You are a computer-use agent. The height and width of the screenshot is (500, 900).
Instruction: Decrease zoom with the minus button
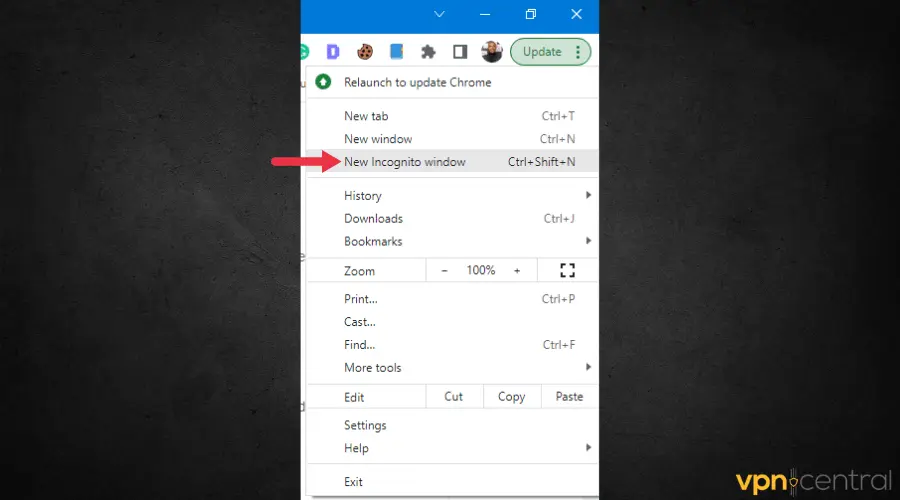(x=444, y=270)
